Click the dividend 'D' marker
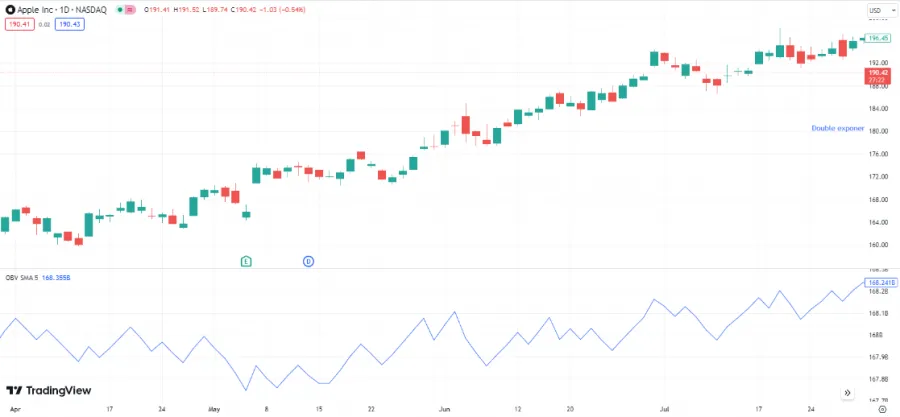The height and width of the screenshot is (417, 900). pos(308,261)
